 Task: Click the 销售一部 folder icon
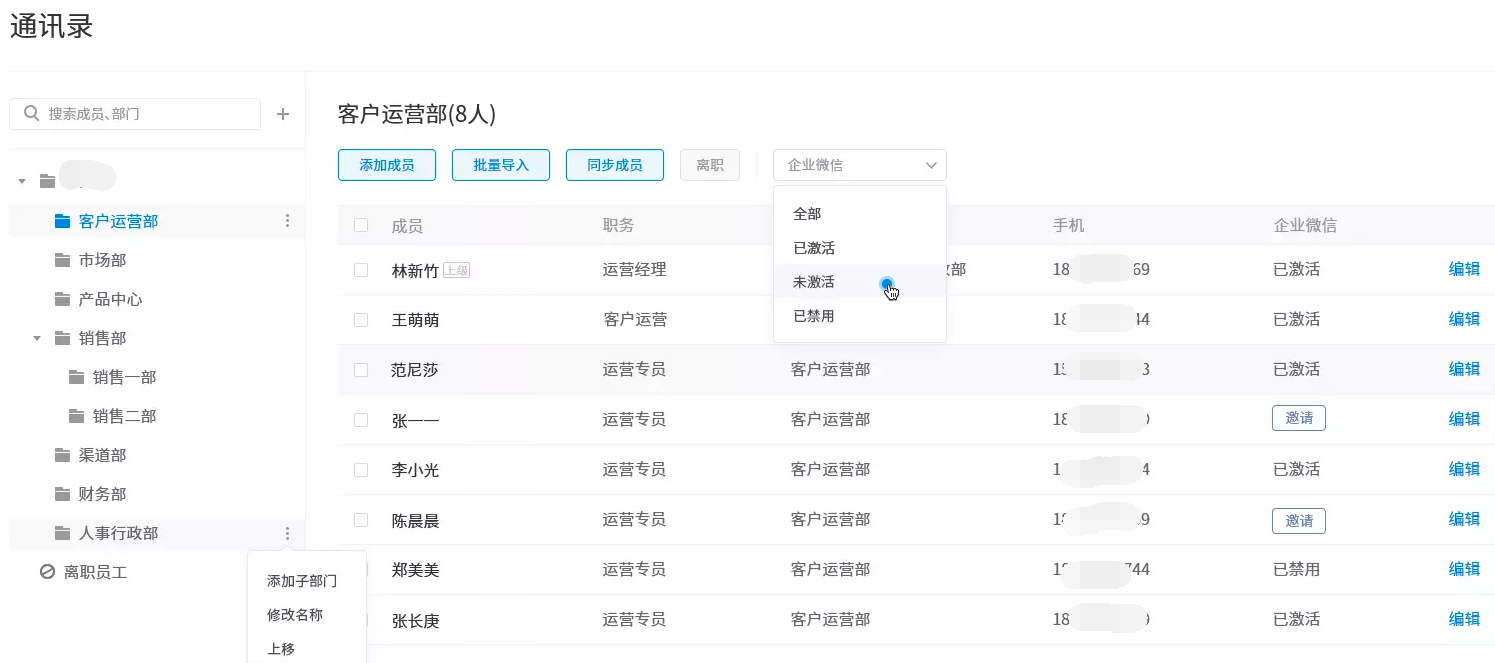pyautogui.click(x=76, y=377)
